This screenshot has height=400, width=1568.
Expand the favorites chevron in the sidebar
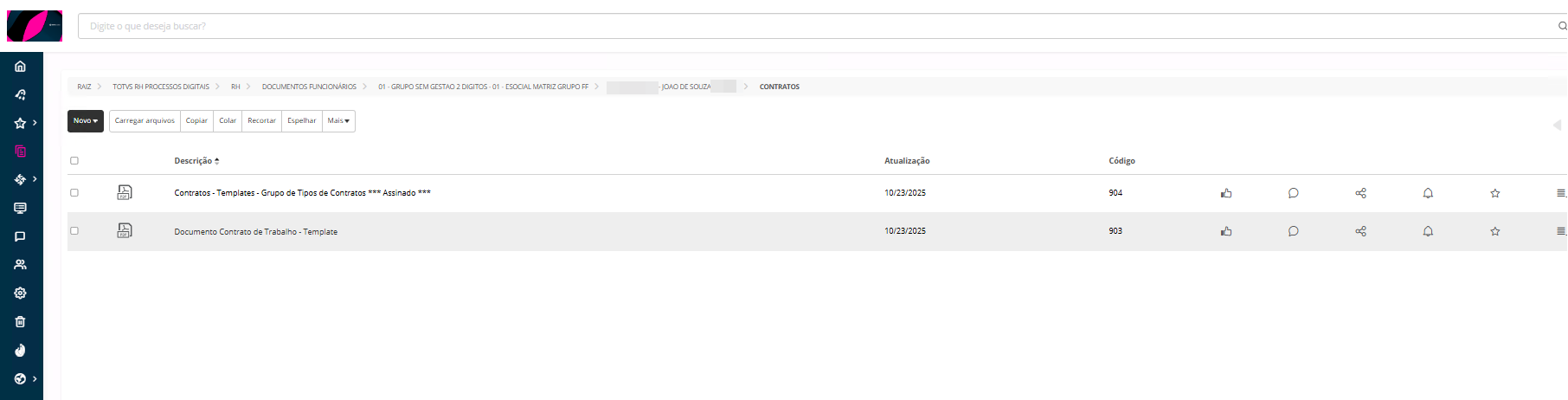coord(35,123)
